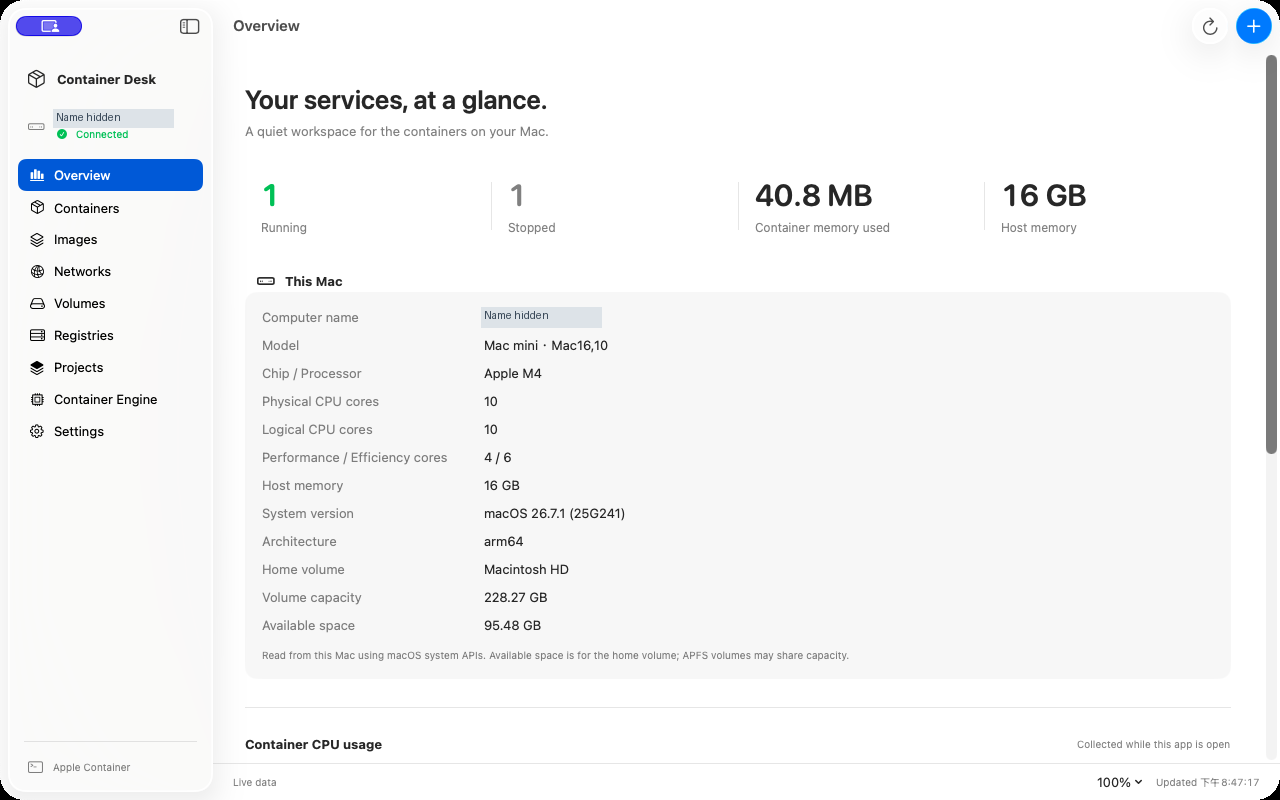This screenshot has height=800, width=1280.
Task: Click the 95.48 GB available space value
Action: point(513,626)
